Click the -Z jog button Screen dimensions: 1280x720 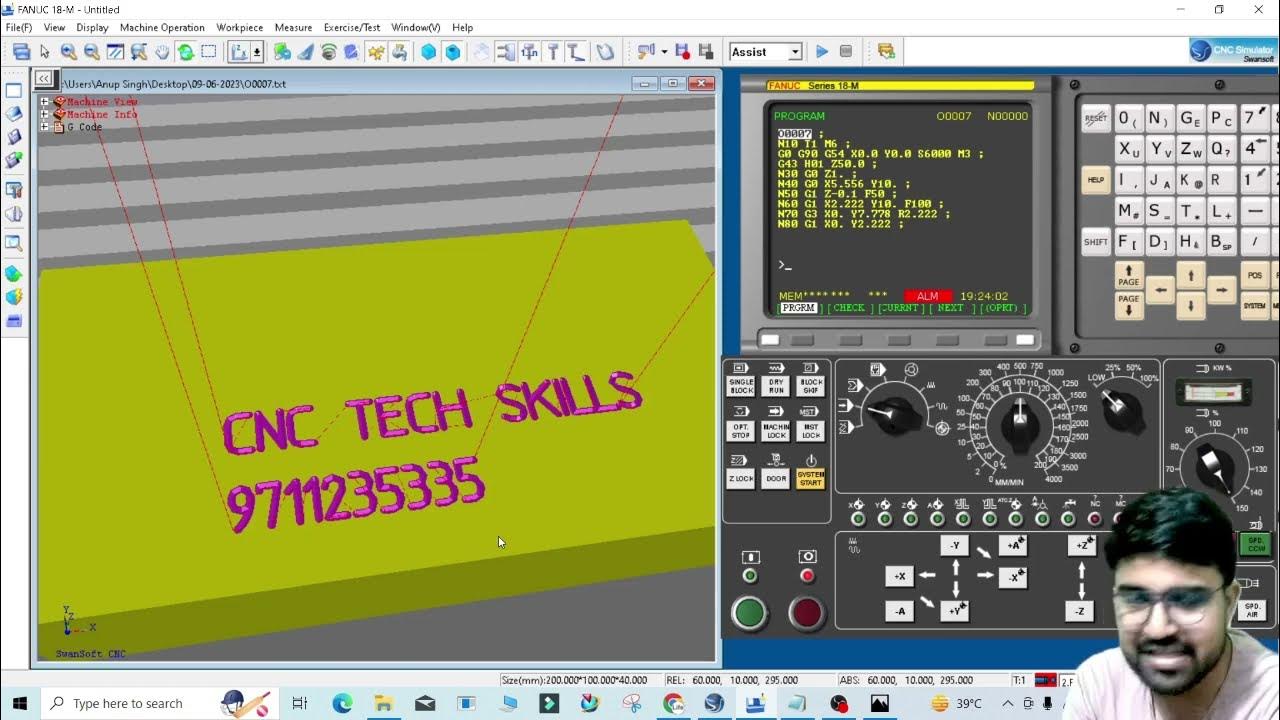(x=1079, y=611)
